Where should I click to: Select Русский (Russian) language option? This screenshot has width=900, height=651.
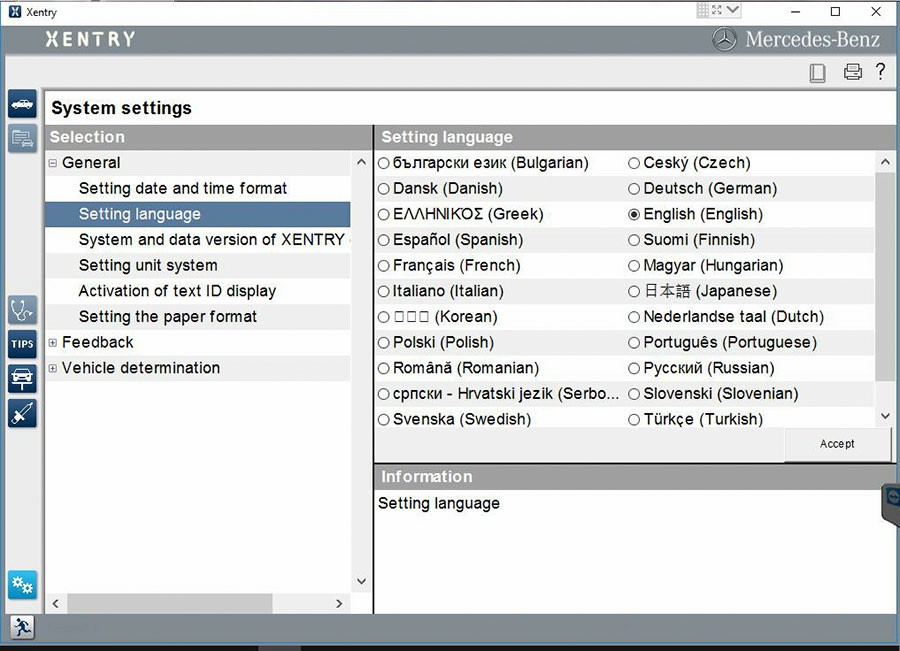(x=634, y=368)
